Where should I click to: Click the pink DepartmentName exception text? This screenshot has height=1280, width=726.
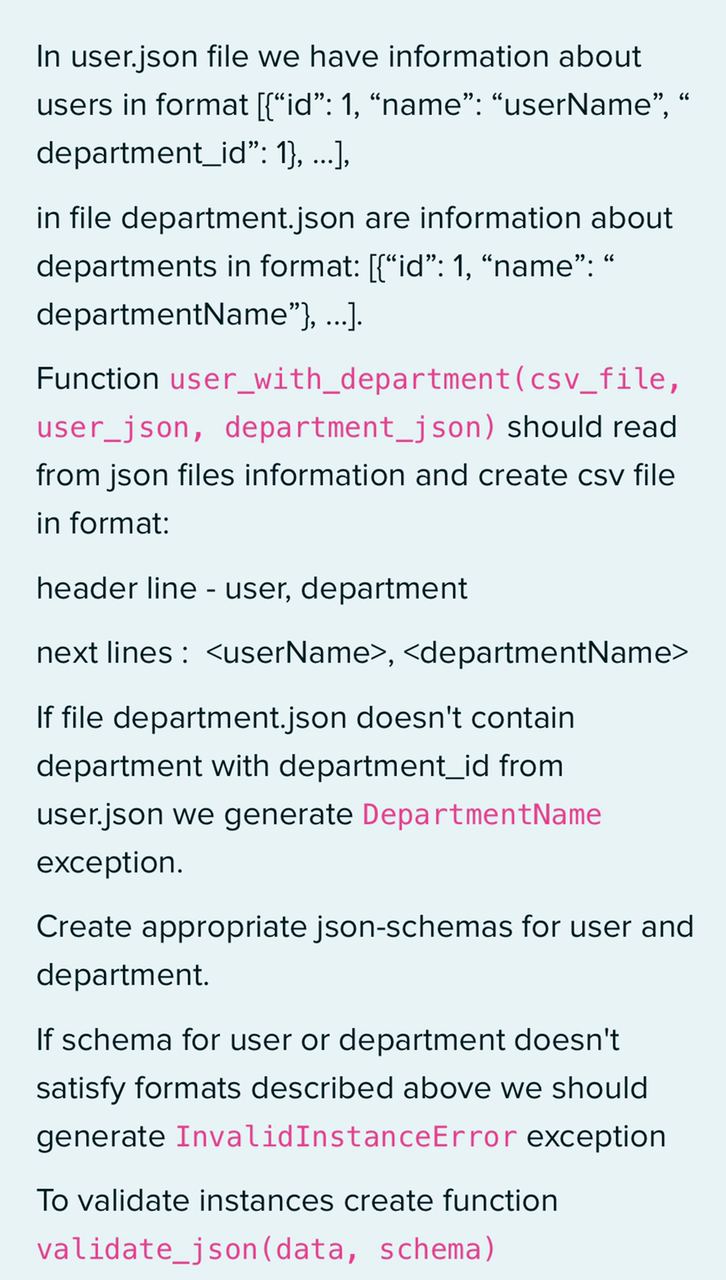[x=482, y=815]
